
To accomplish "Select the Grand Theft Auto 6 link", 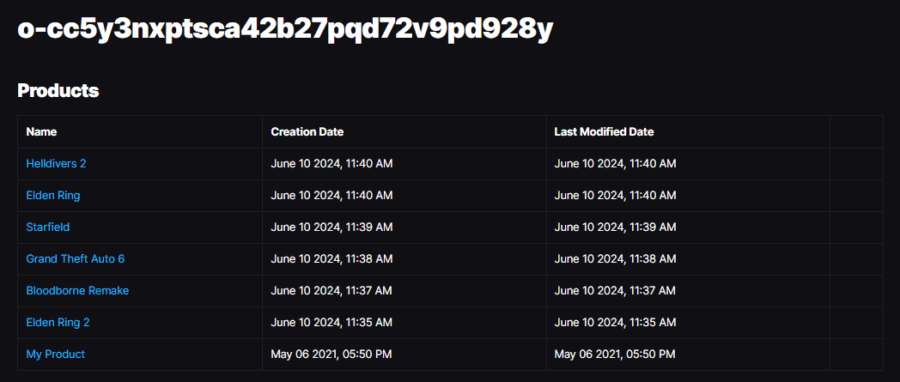I will coord(75,259).
